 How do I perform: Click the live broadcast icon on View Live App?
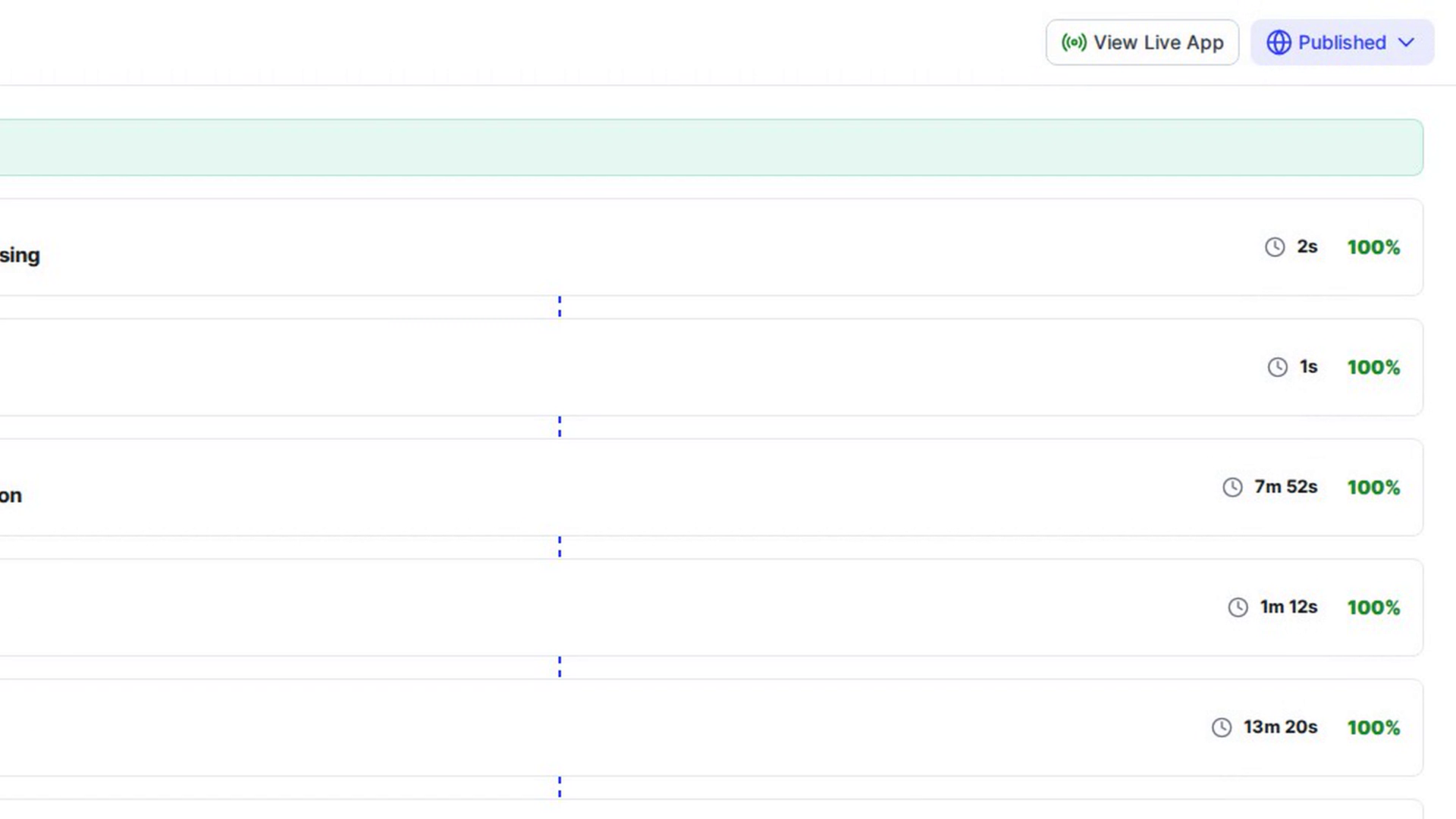pyautogui.click(x=1074, y=42)
